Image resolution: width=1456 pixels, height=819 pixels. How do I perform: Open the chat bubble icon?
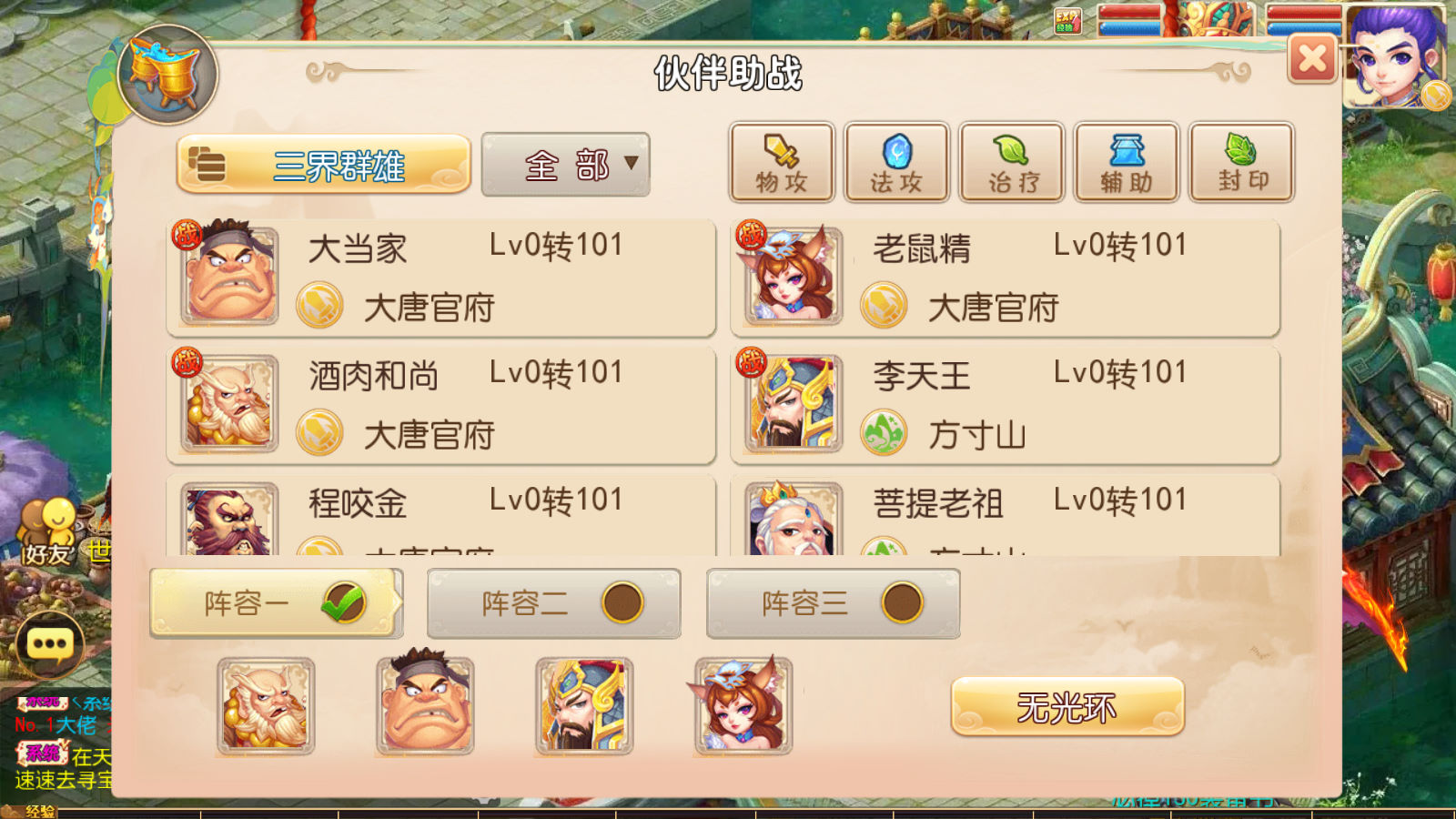tap(50, 644)
